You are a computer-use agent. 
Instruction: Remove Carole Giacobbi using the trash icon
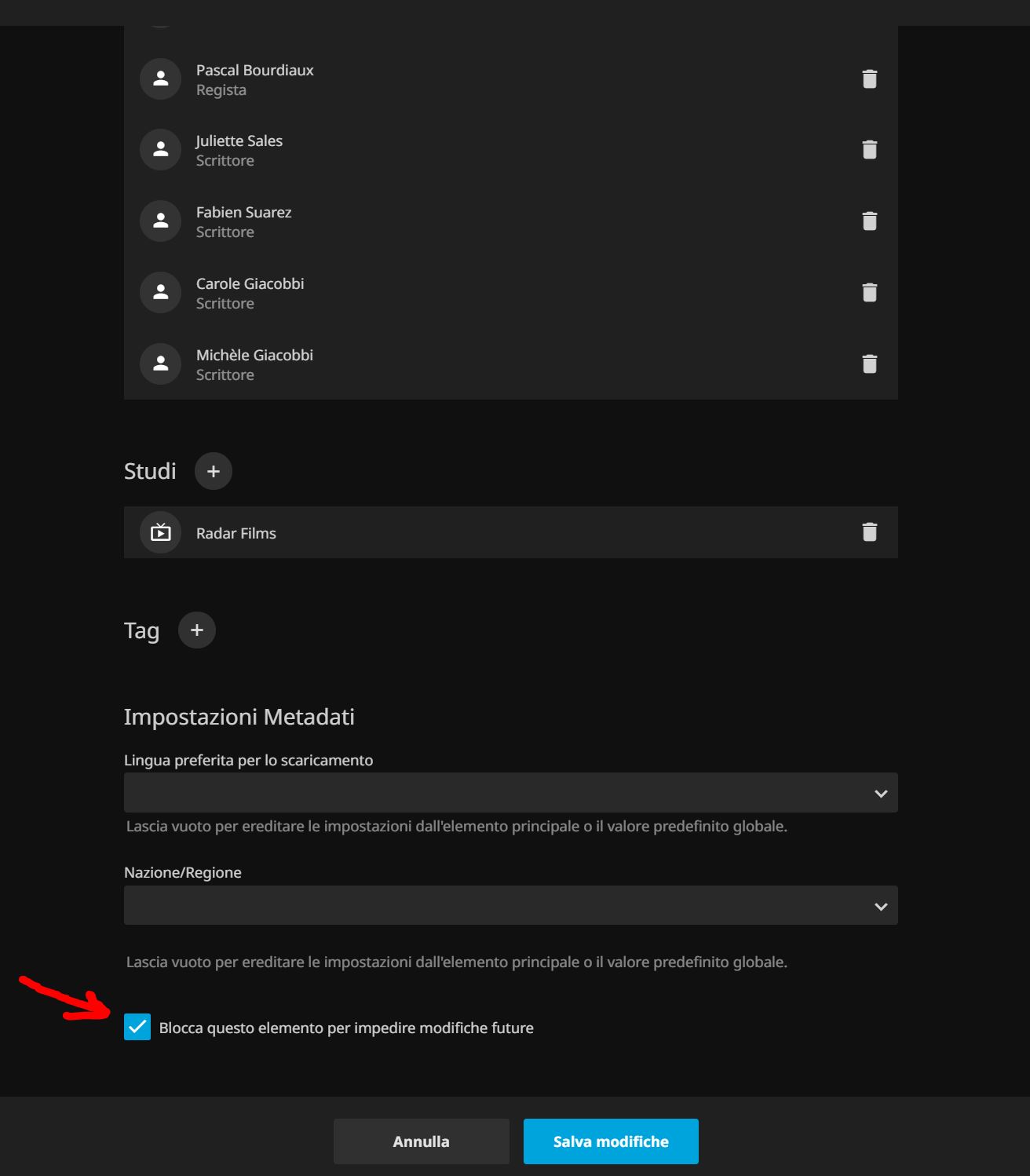point(869,293)
